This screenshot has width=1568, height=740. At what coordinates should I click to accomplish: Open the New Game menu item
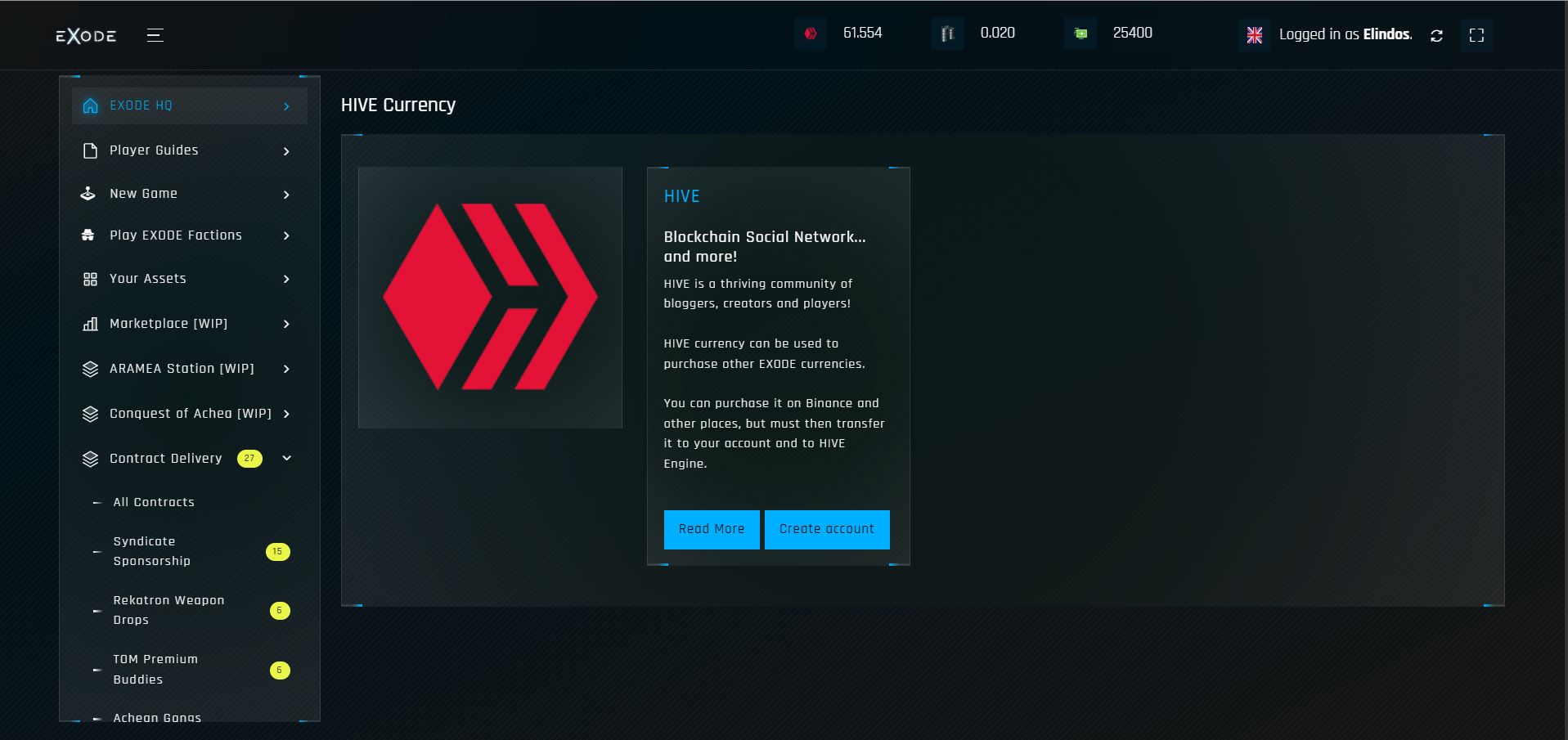pyautogui.click(x=190, y=194)
